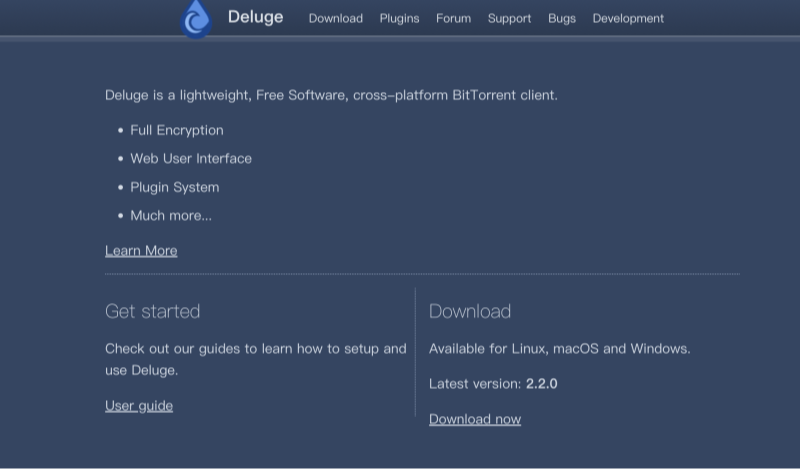This screenshot has height=469, width=800.
Task: Follow the Learn More link
Action: 141,251
